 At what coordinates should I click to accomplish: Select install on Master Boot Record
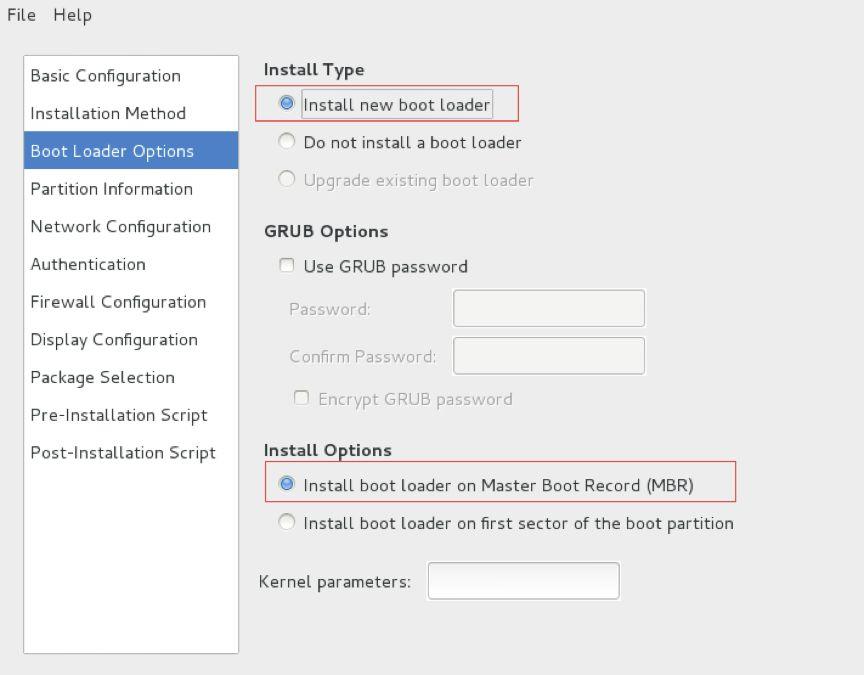coord(287,485)
